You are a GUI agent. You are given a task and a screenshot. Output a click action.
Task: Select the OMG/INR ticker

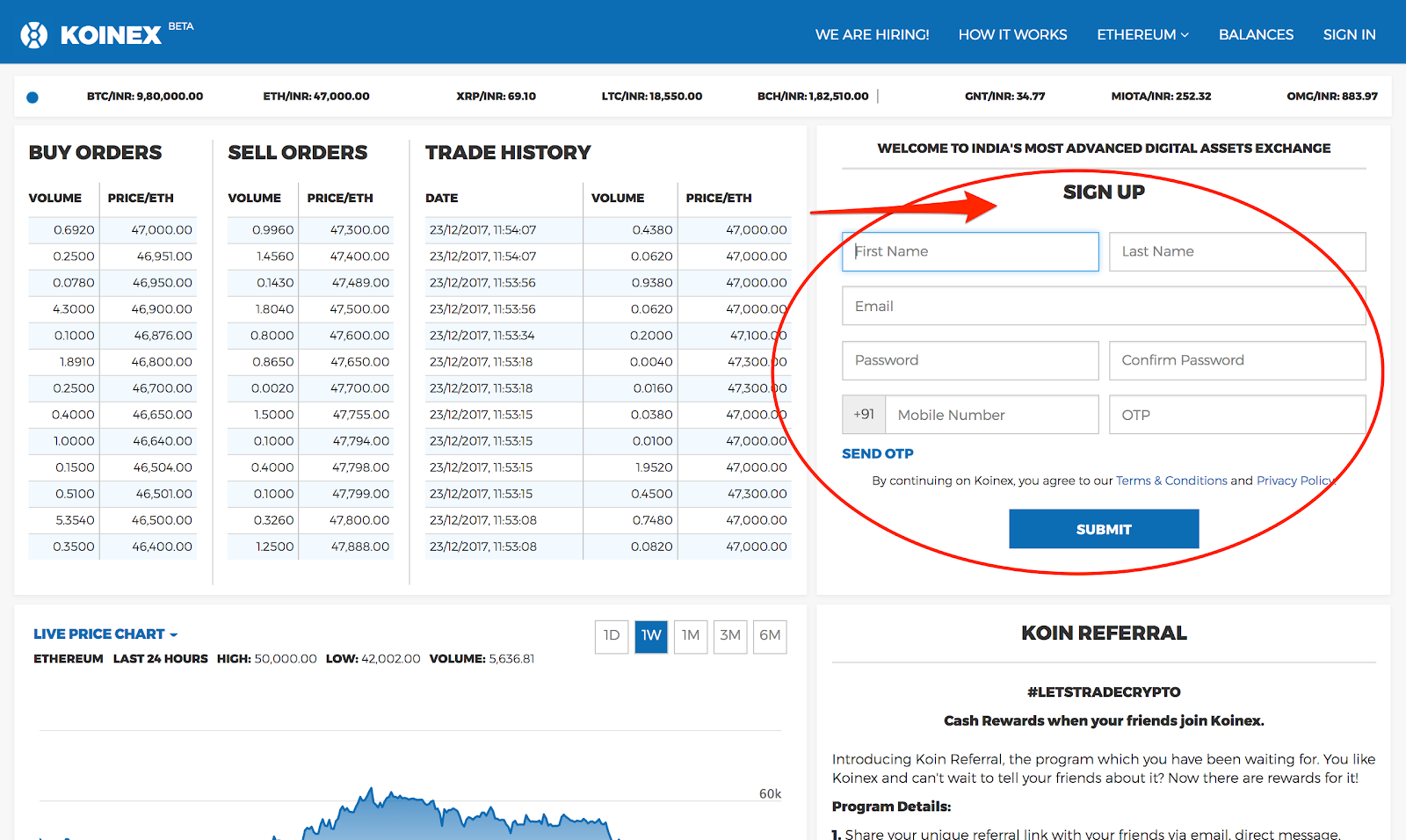tap(1332, 97)
